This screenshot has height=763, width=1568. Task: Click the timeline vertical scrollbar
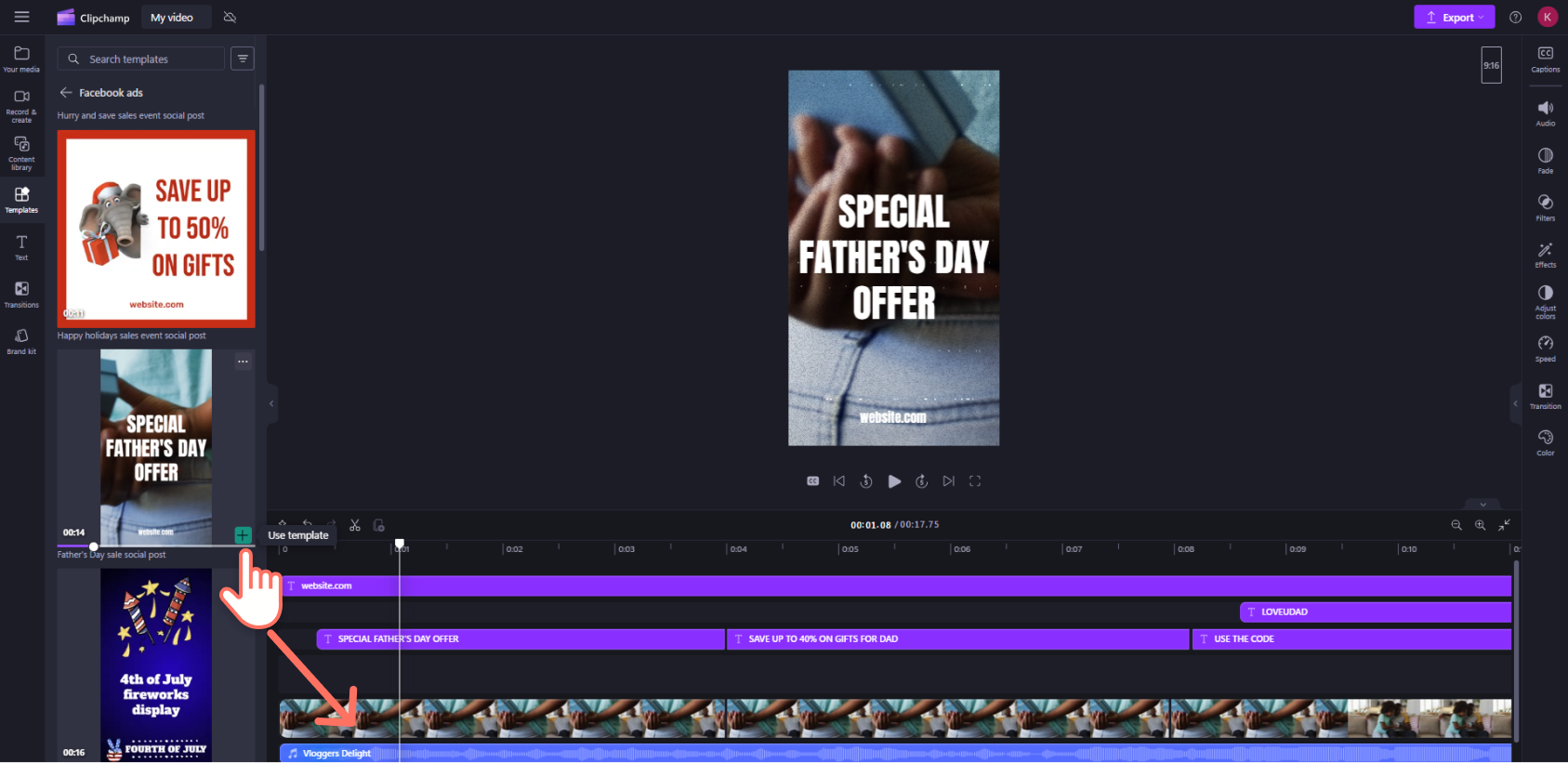pyautogui.click(x=1517, y=651)
